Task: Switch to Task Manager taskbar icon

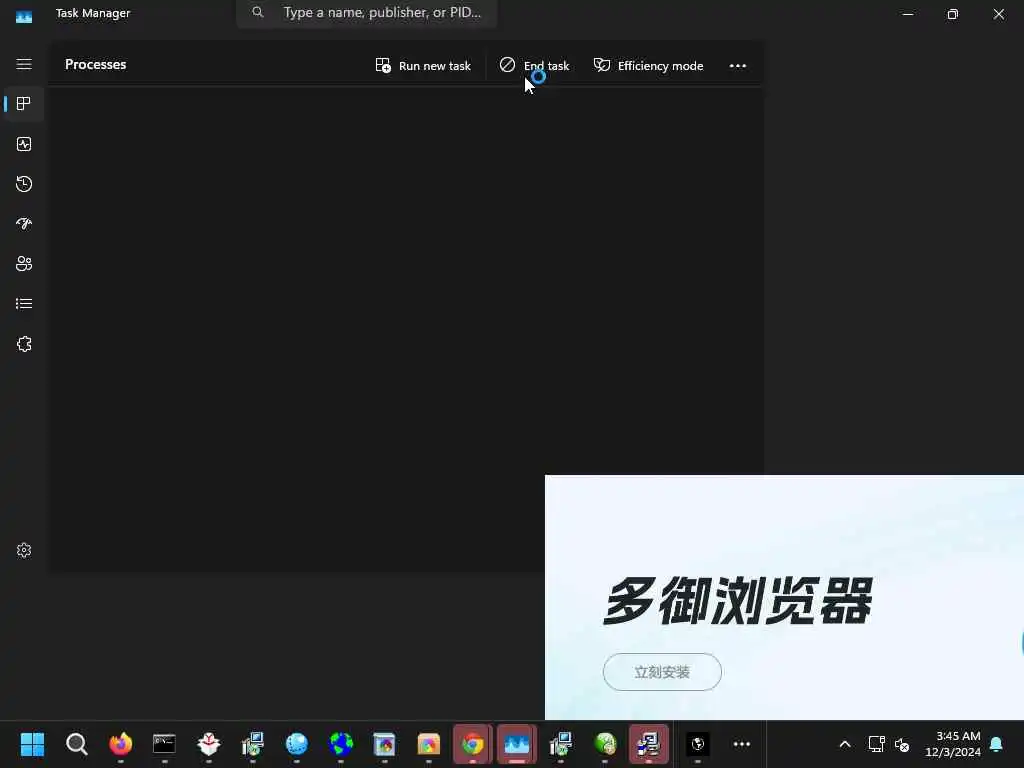Action: coord(517,744)
